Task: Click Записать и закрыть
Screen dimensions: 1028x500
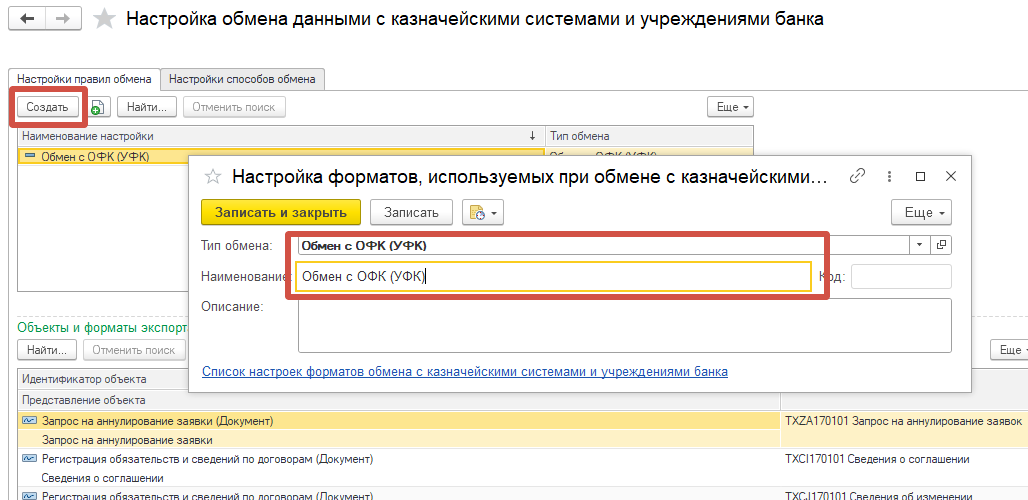Action: pos(281,212)
